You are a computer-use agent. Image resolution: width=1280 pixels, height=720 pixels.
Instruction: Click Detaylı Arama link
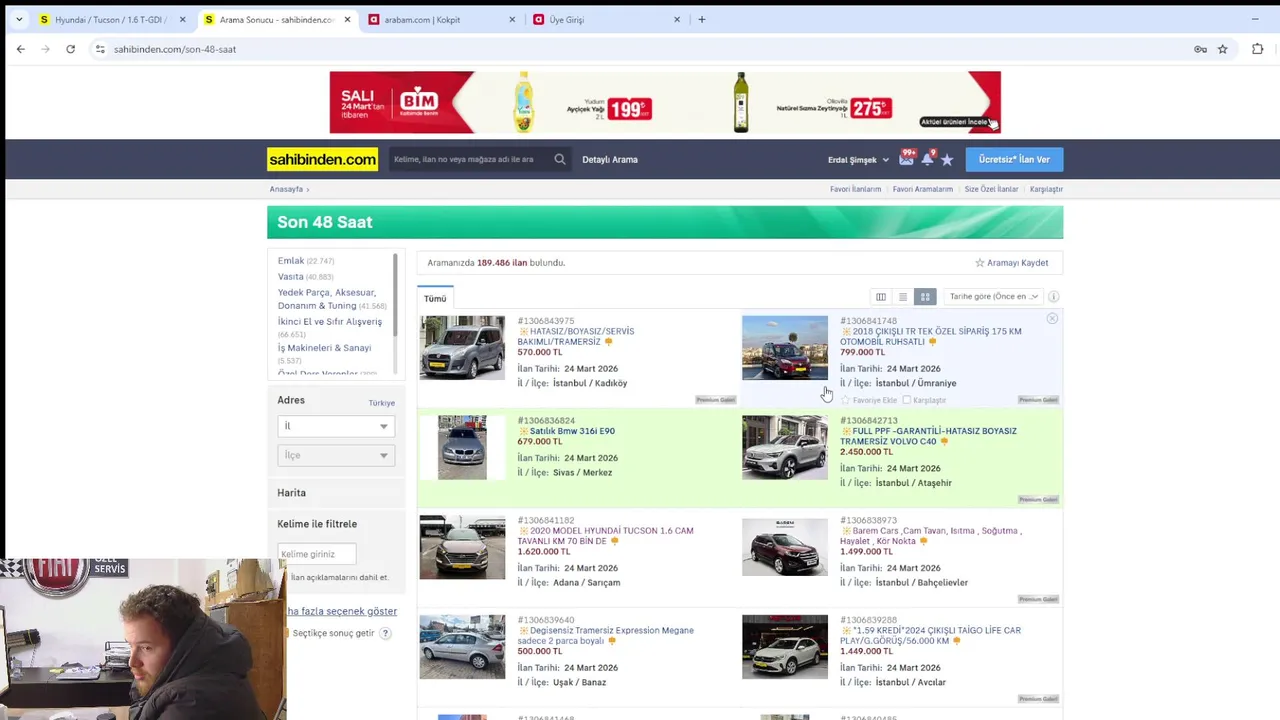610,160
